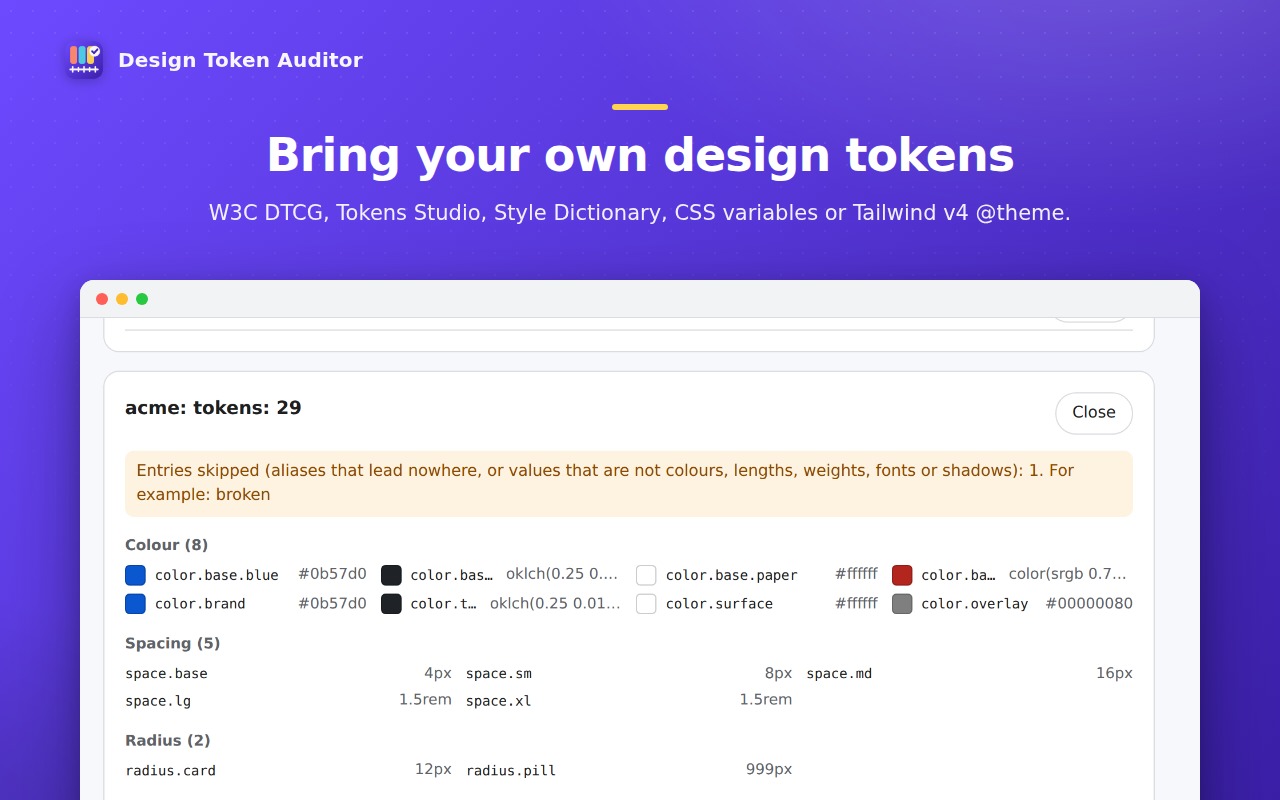Image resolution: width=1280 pixels, height=800 pixels.
Task: Click the space.sm token name
Action: (x=499, y=674)
